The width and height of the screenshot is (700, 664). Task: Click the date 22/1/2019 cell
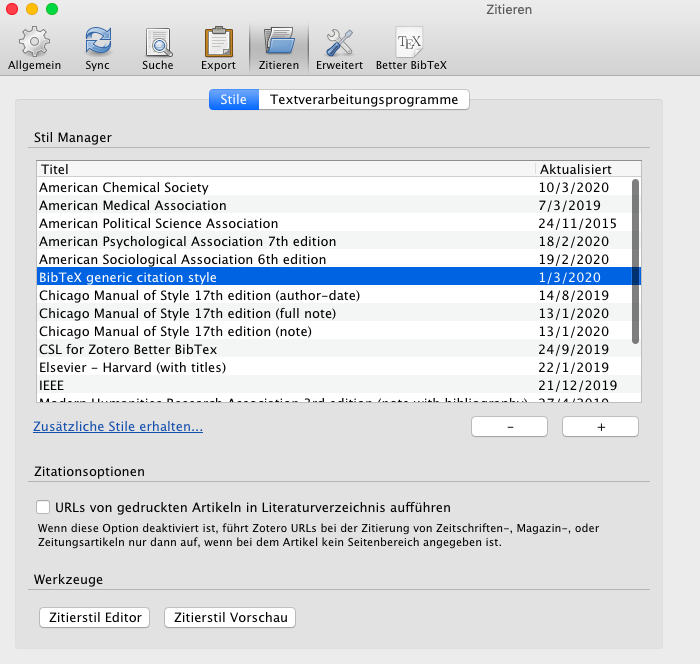574,367
